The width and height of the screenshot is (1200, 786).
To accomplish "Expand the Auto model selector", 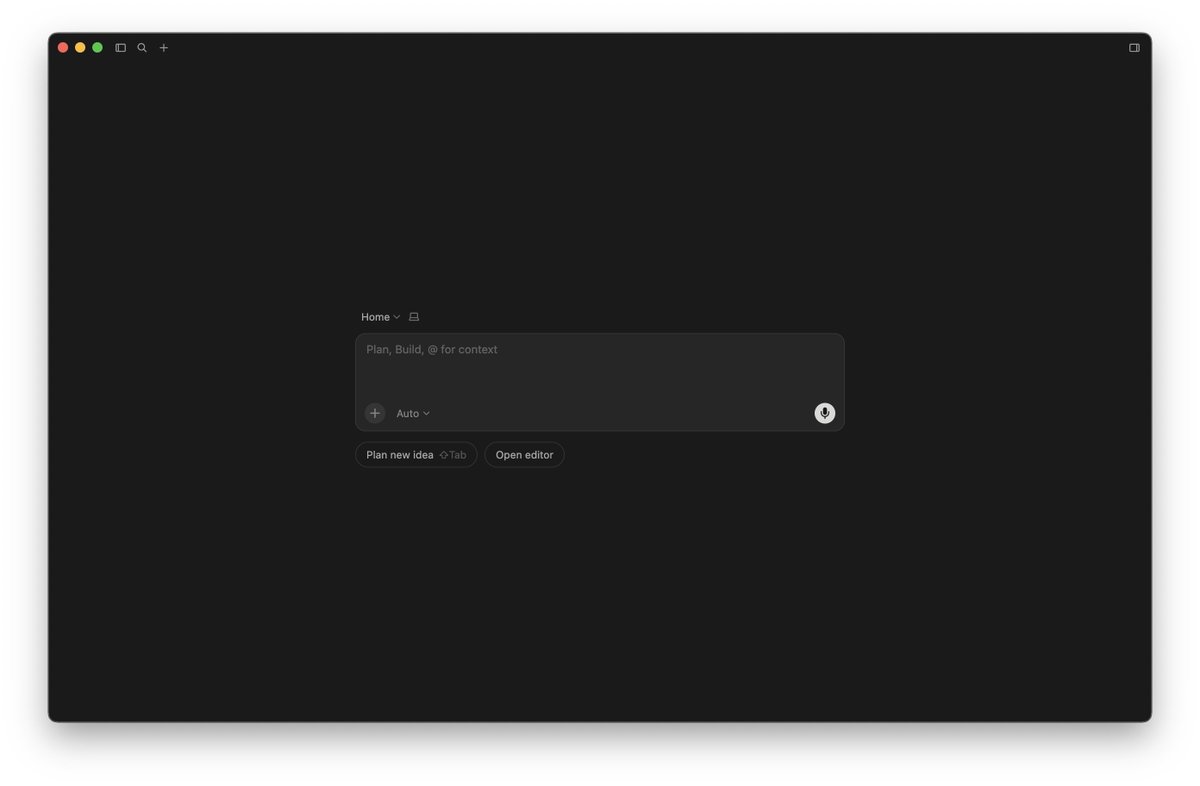I will [413, 413].
